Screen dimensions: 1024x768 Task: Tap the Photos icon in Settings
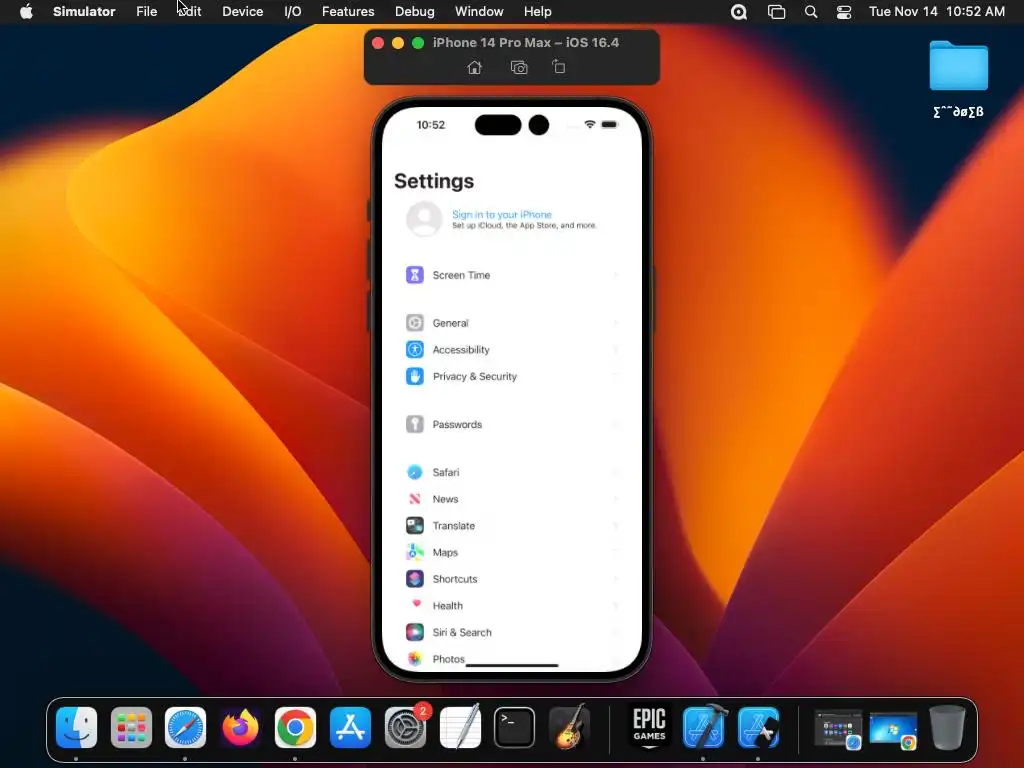[415, 658]
